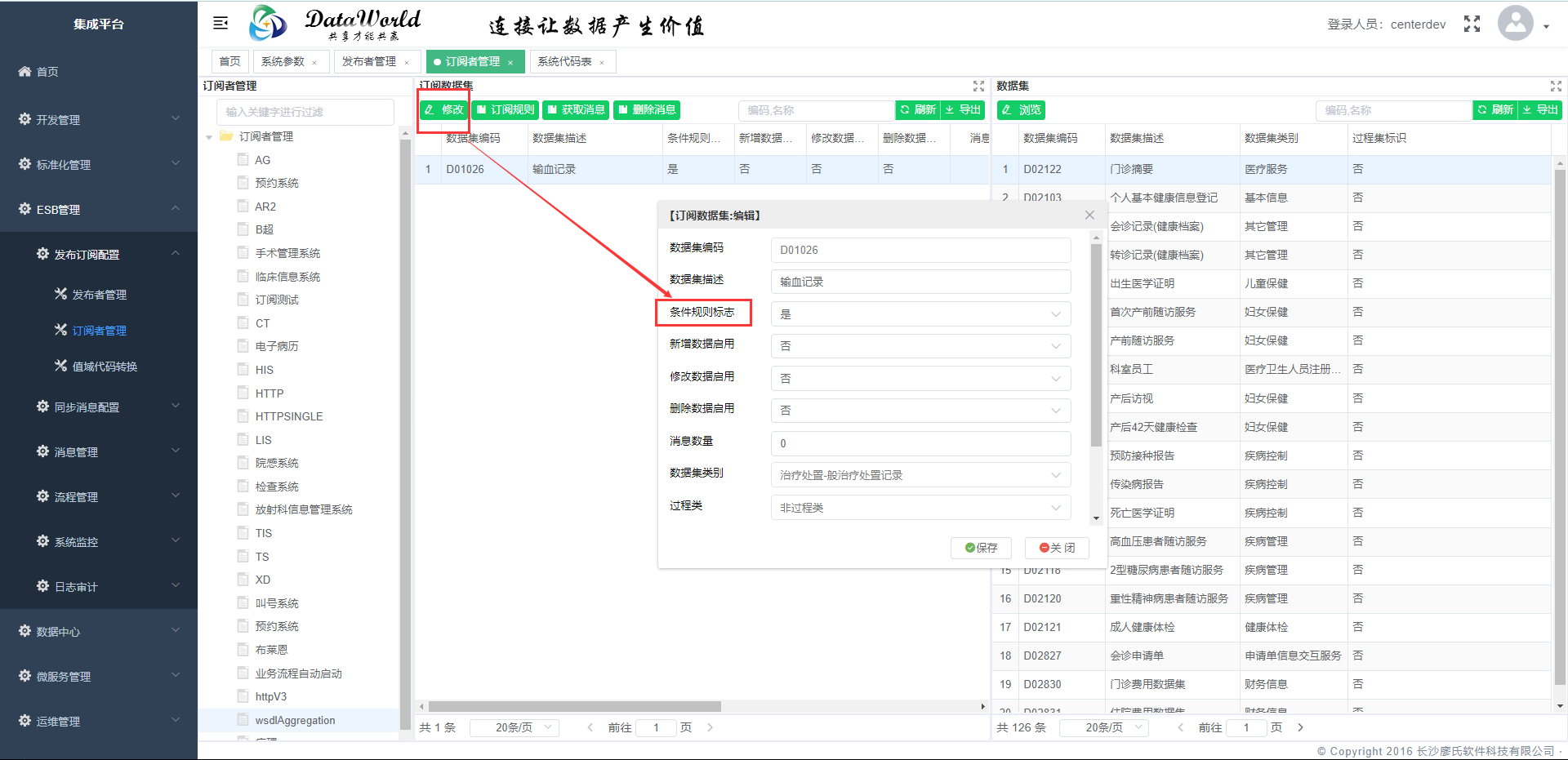Click the 浏览 button in 数据集 panel
Image resolution: width=1568 pixels, height=760 pixels.
click(x=1021, y=109)
